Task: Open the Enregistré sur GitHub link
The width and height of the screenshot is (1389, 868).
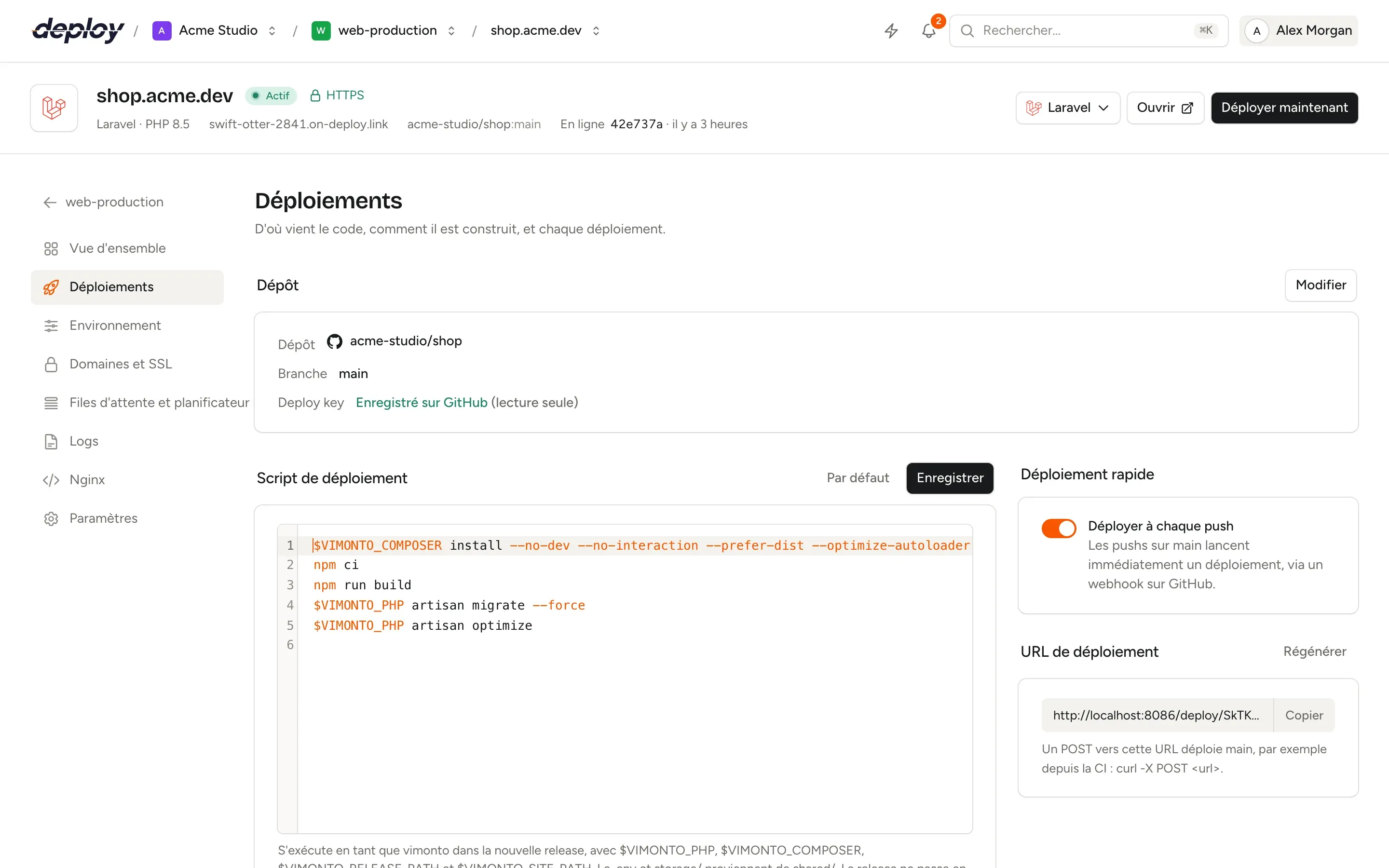Action: (422, 403)
